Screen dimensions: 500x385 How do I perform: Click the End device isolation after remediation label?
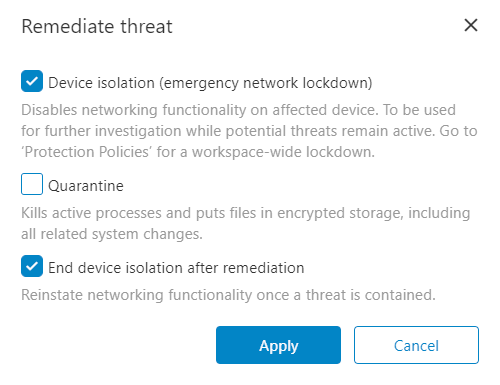coord(176,268)
